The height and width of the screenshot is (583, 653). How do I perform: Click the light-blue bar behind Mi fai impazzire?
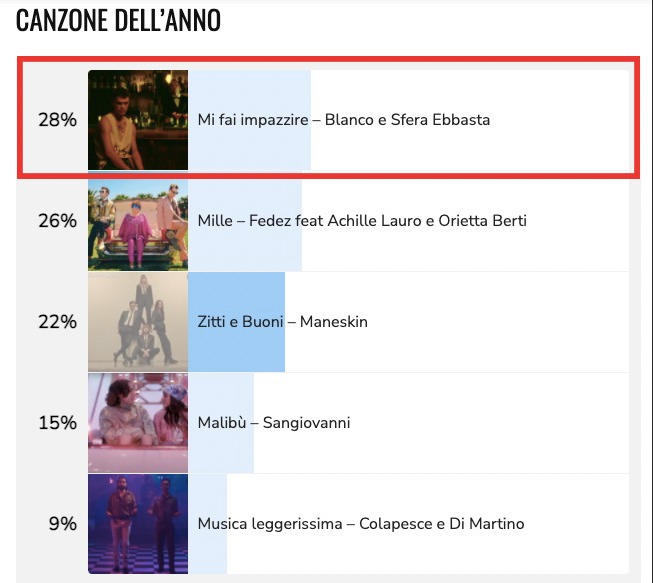coord(249,120)
